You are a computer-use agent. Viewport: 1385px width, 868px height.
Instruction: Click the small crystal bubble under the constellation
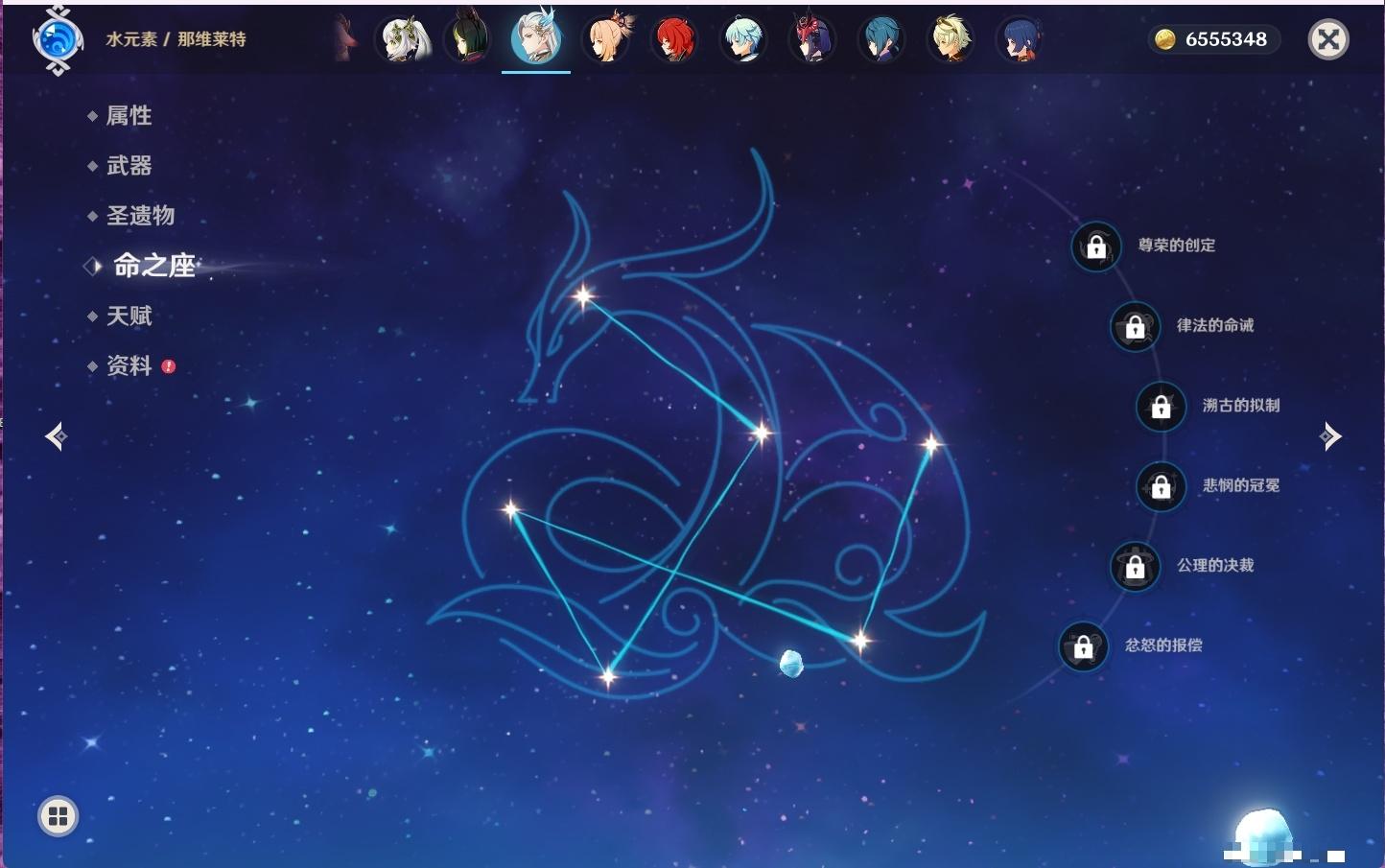click(x=791, y=663)
